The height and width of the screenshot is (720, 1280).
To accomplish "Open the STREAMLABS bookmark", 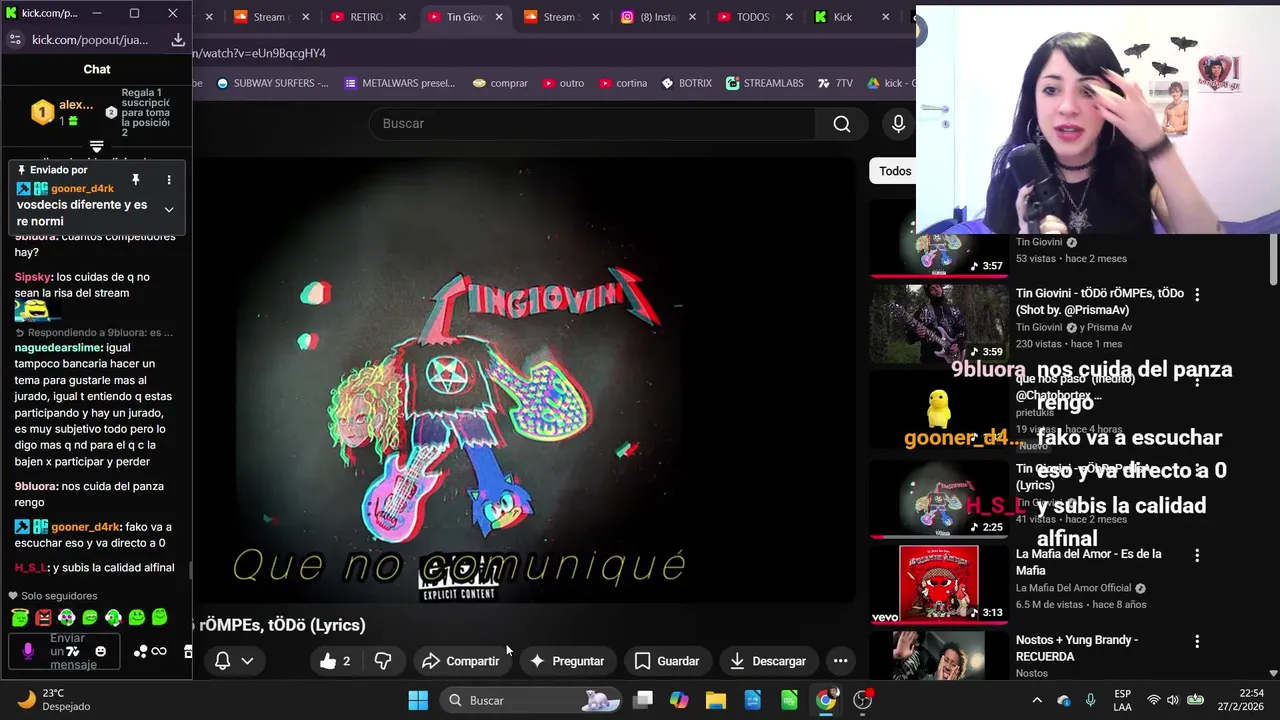I will pos(765,83).
